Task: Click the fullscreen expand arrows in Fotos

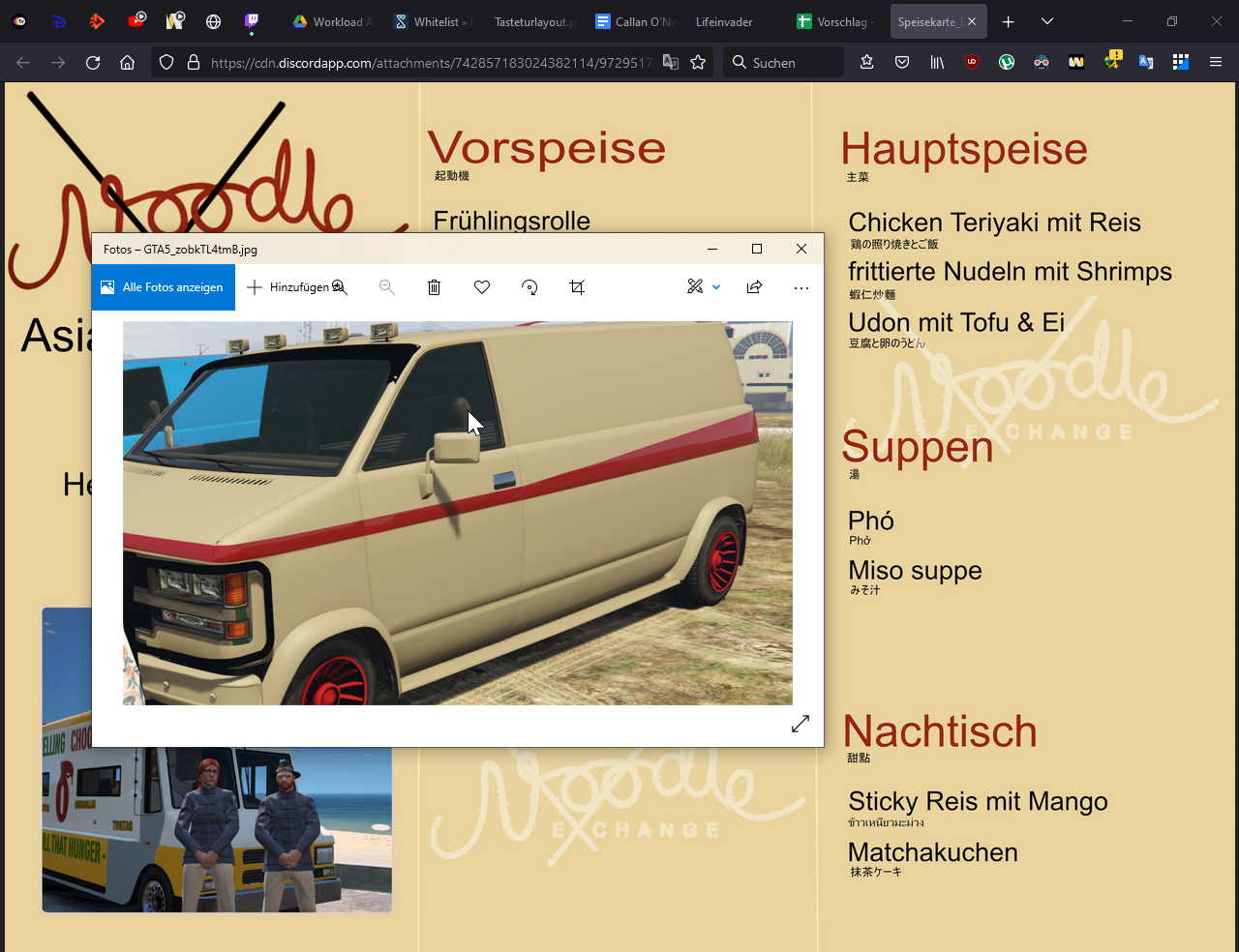Action: pyautogui.click(x=801, y=724)
